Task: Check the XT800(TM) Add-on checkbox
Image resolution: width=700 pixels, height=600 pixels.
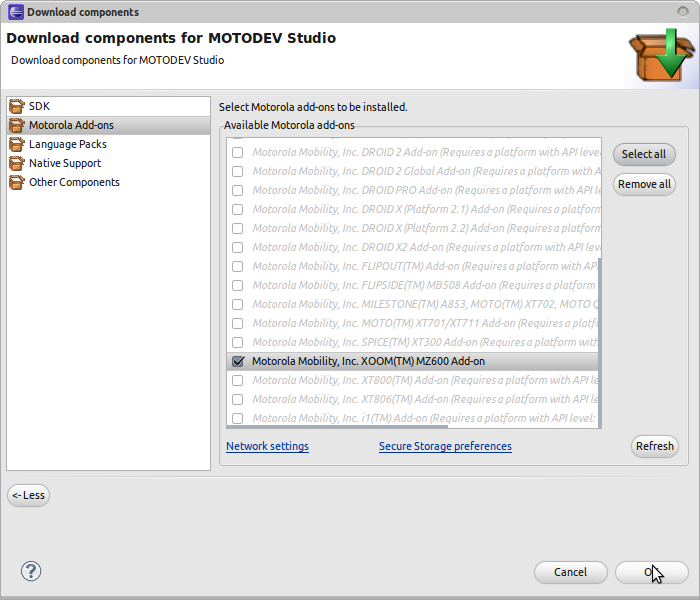Action: [238, 380]
